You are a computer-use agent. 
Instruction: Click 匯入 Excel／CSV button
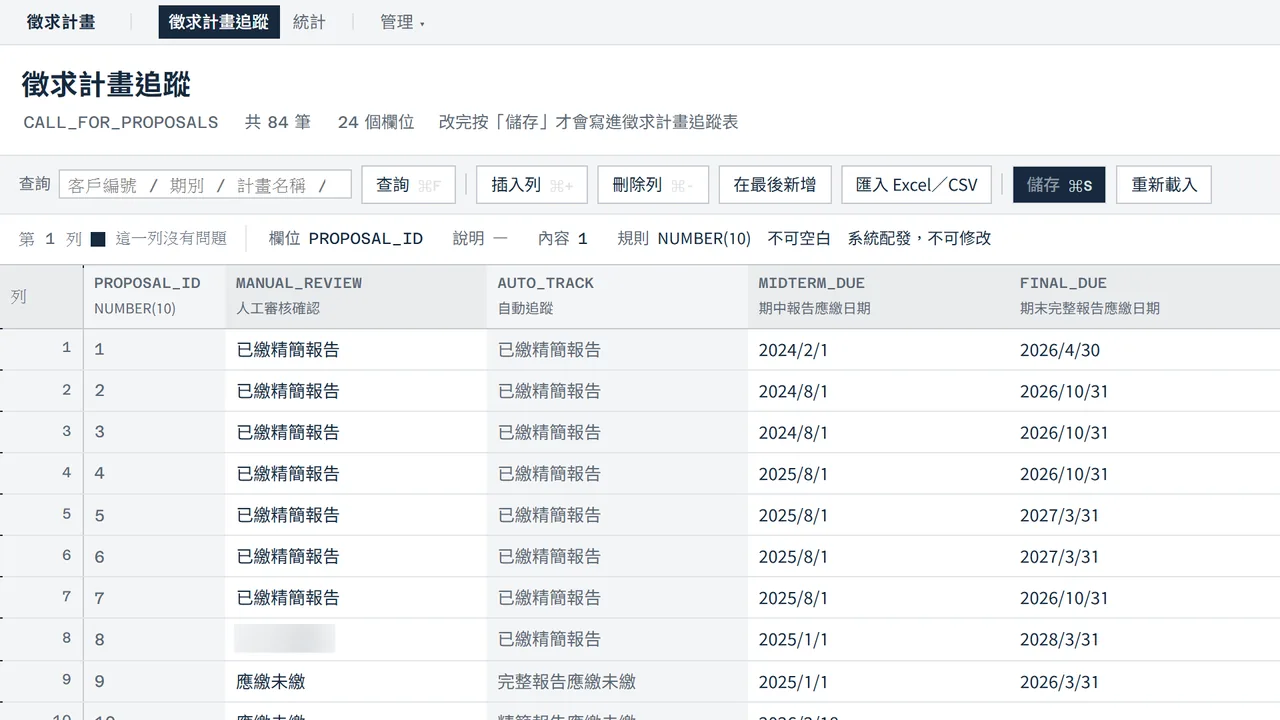tap(917, 185)
